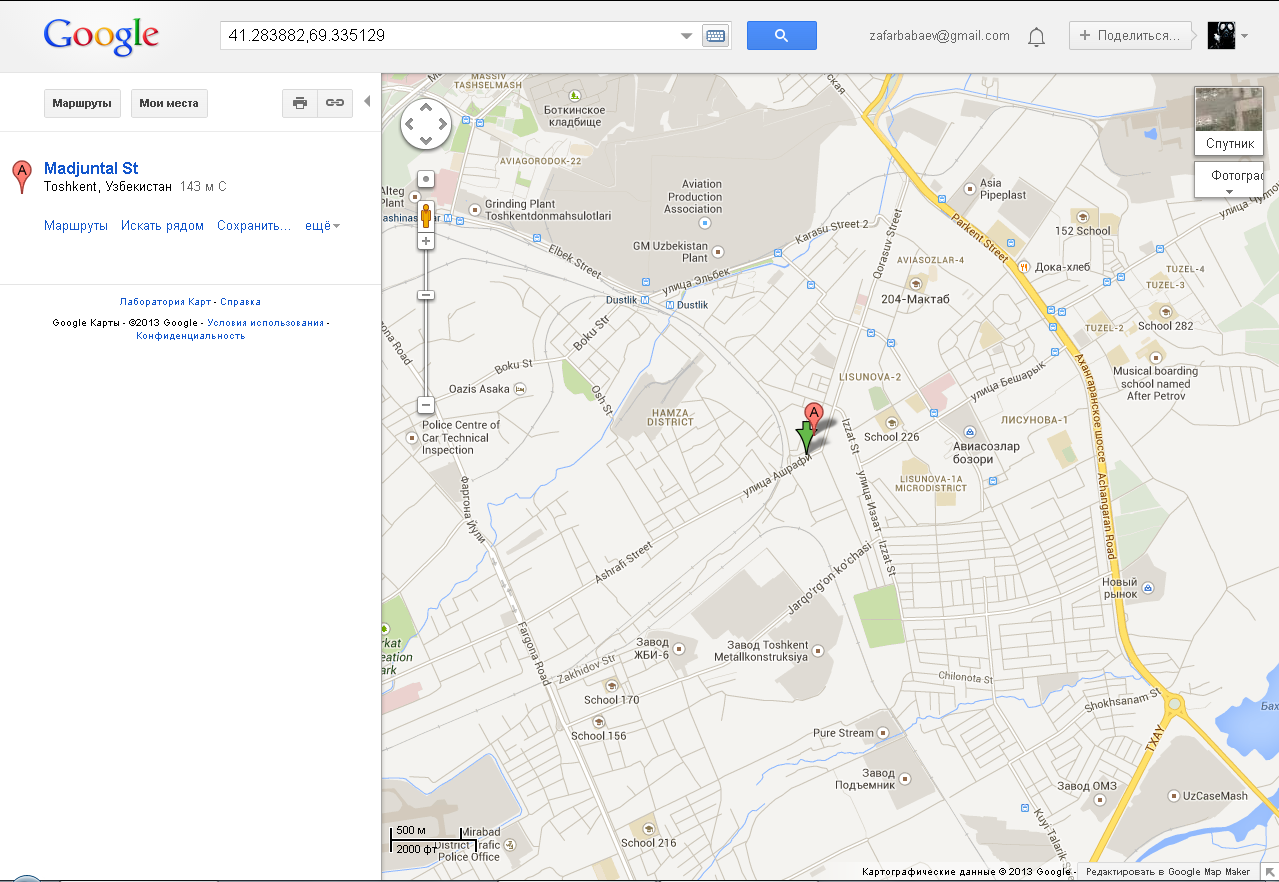The width and height of the screenshot is (1279, 882).
Task: Click the zoom slider track
Action: (x=426, y=350)
